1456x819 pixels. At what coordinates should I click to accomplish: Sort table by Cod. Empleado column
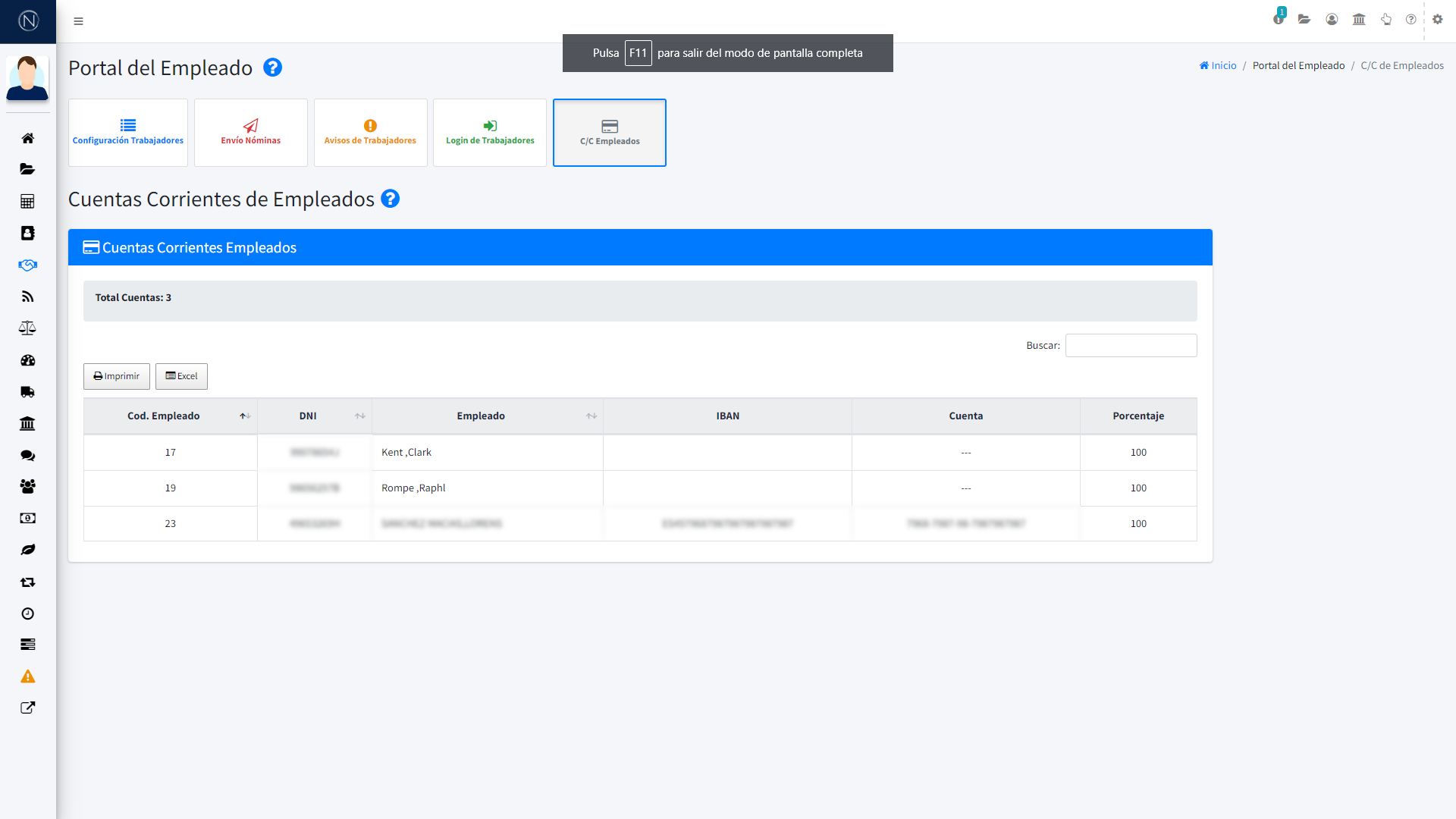point(170,416)
